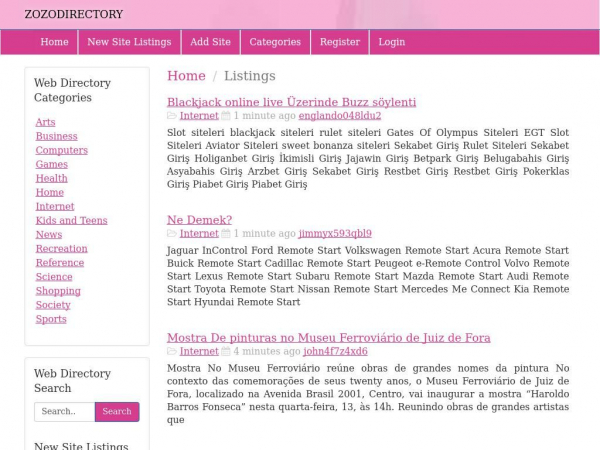This screenshot has width=600, height=450.
Task: Click the Slot siteleri blackjack description paragraph
Action: pyautogui.click(x=368, y=158)
